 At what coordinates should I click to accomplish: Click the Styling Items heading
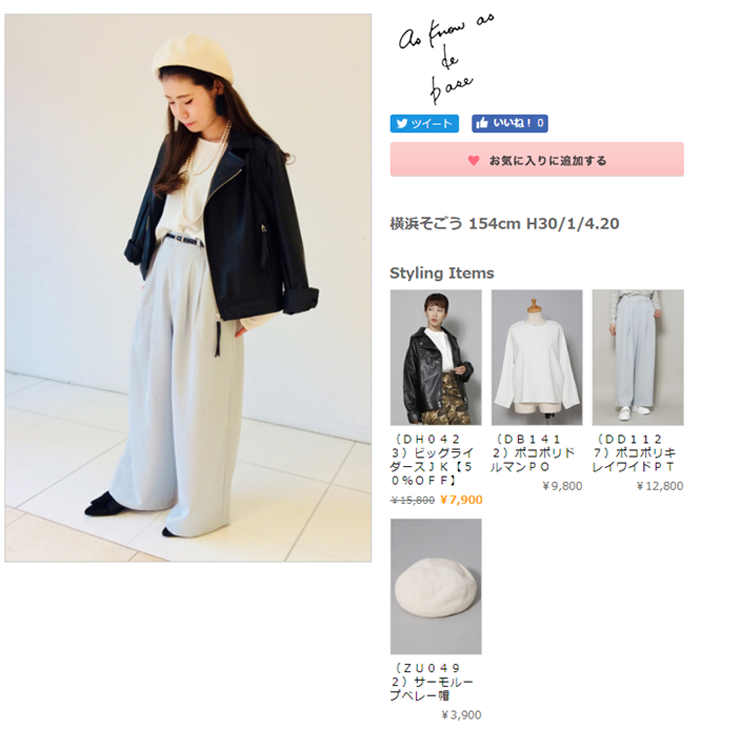click(x=442, y=273)
